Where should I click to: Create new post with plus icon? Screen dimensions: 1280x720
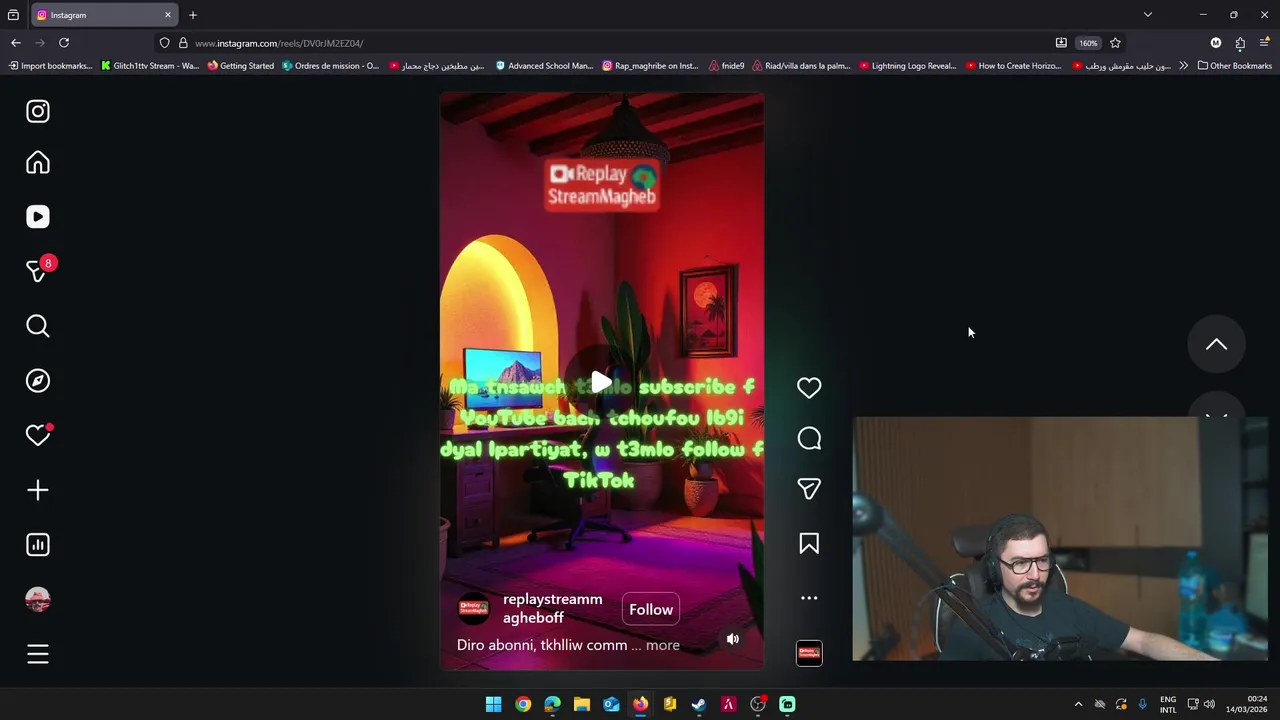(x=38, y=490)
